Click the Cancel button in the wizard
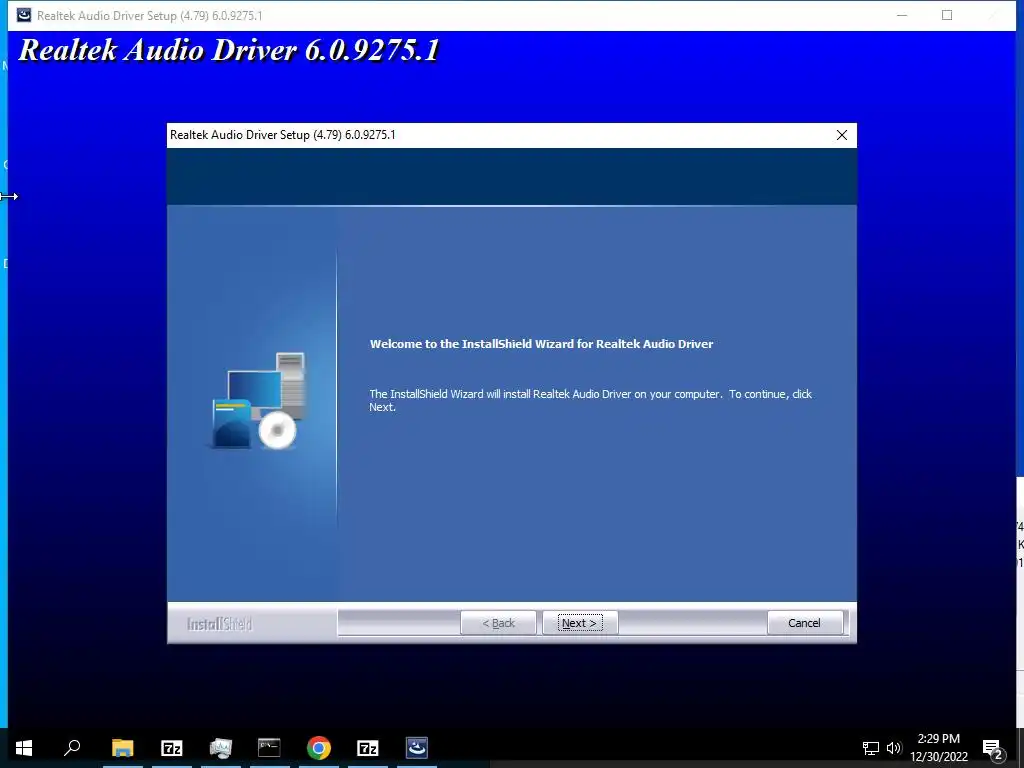This screenshot has width=1024, height=768. (804, 623)
